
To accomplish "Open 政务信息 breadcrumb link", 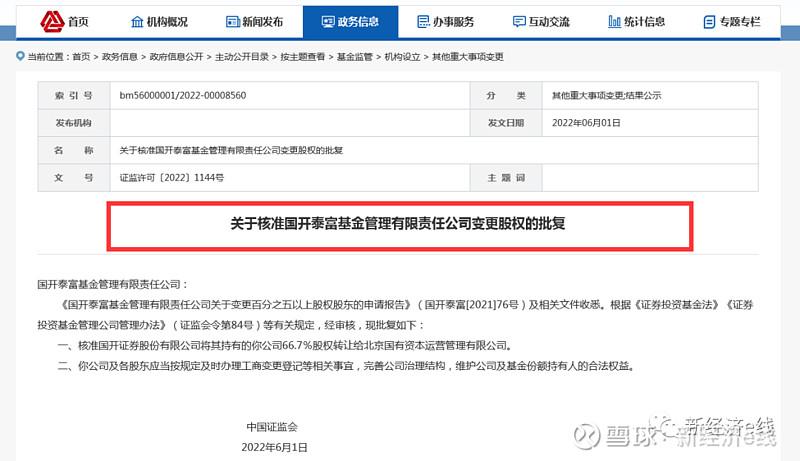I will pyautogui.click(x=120, y=57).
